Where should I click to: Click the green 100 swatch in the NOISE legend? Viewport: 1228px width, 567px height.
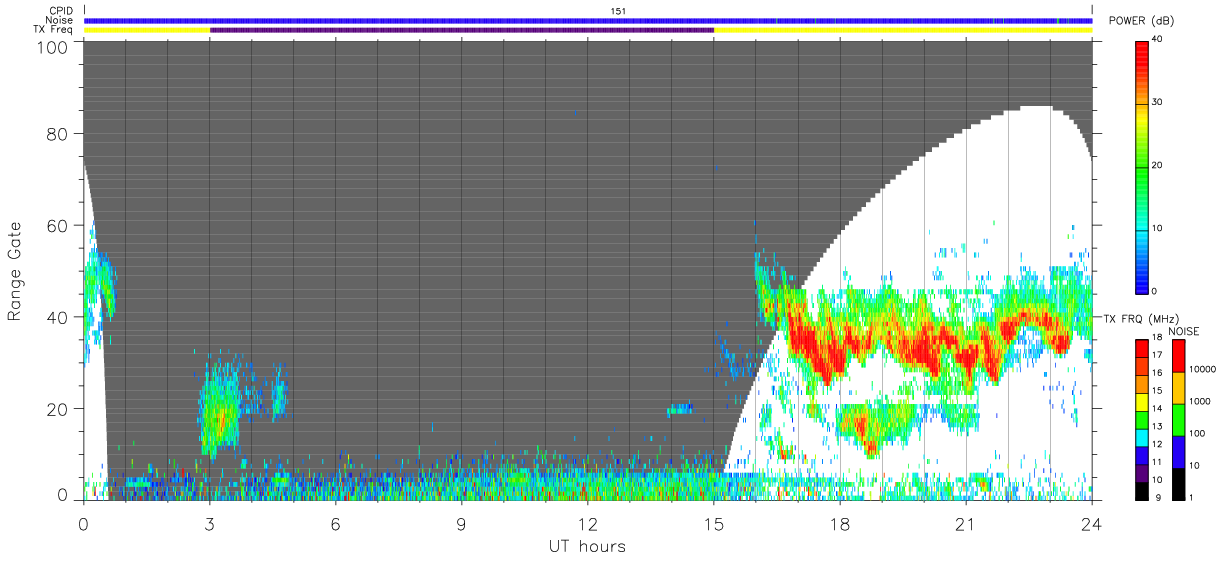coord(1180,419)
